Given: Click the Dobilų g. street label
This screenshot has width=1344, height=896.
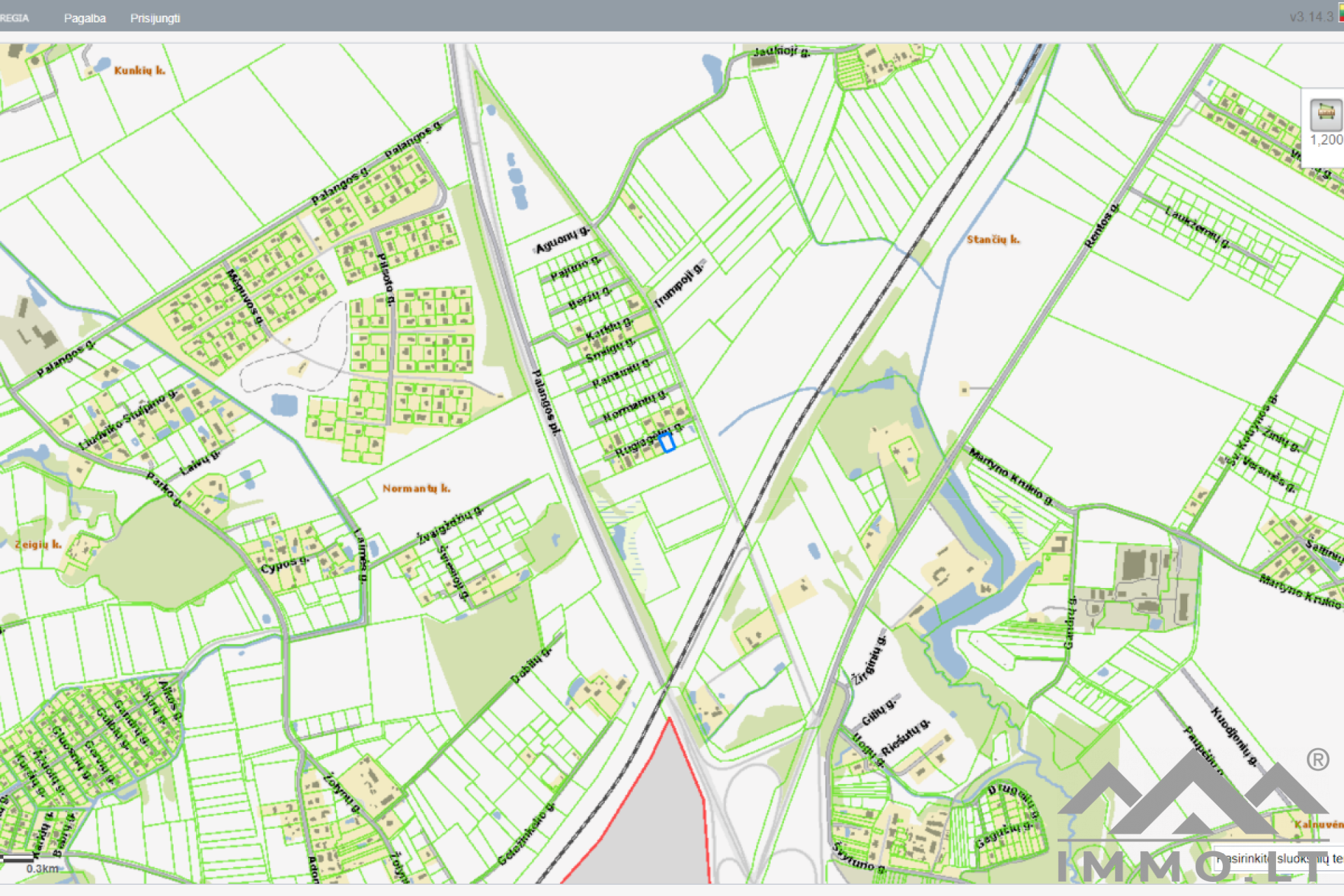Looking at the screenshot, I should pos(531,665).
